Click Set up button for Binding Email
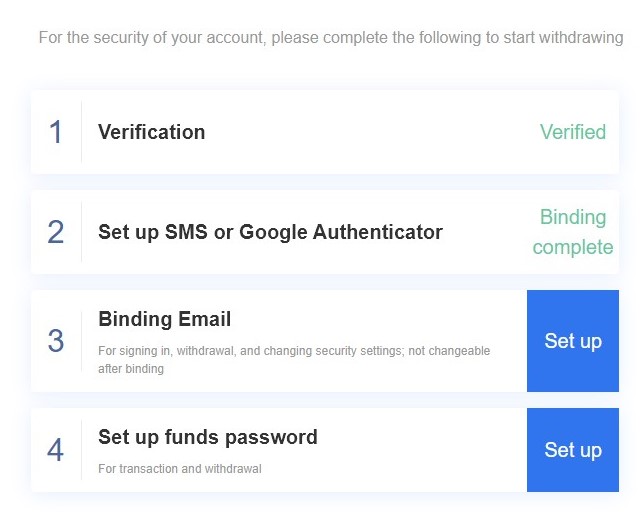 click(x=573, y=341)
